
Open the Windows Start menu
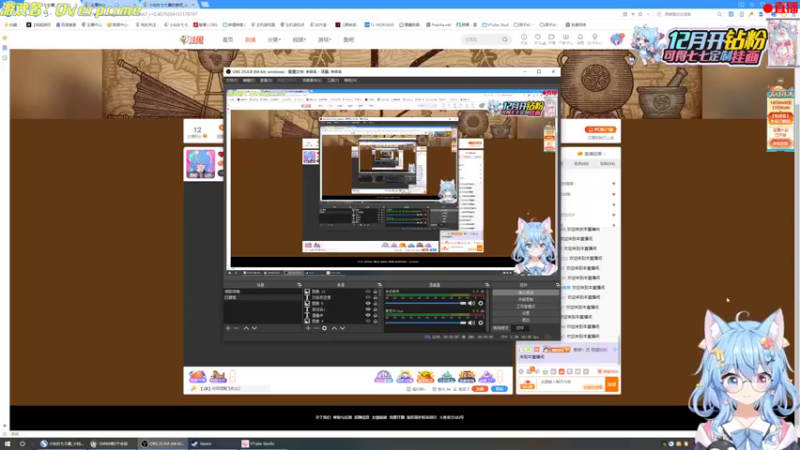7,444
